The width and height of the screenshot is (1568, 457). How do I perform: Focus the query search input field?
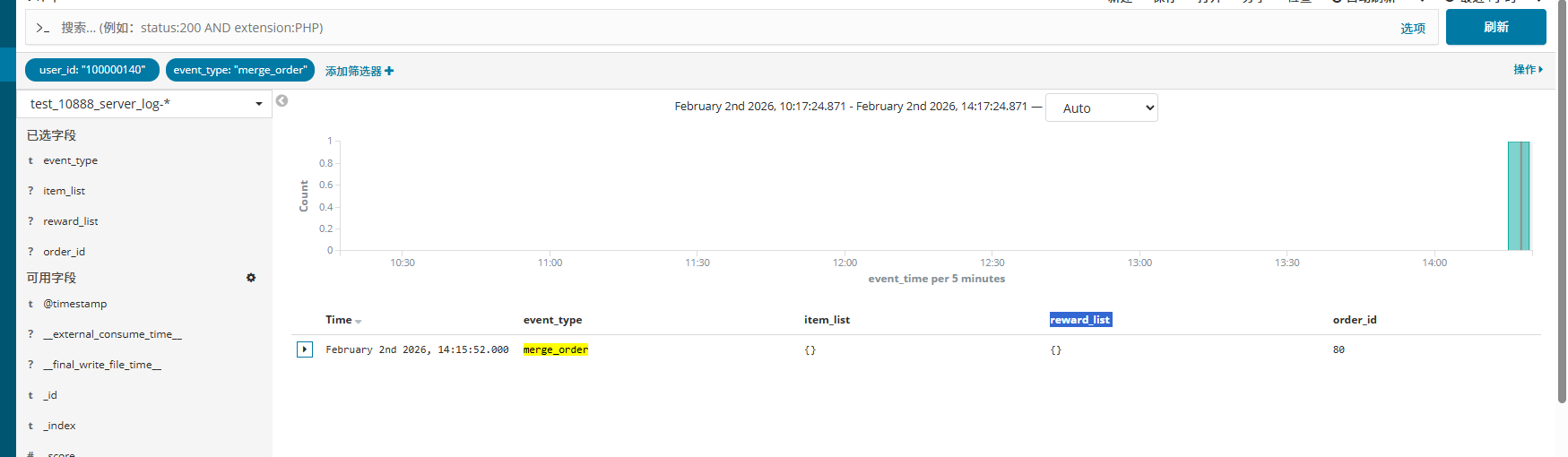coord(717,28)
